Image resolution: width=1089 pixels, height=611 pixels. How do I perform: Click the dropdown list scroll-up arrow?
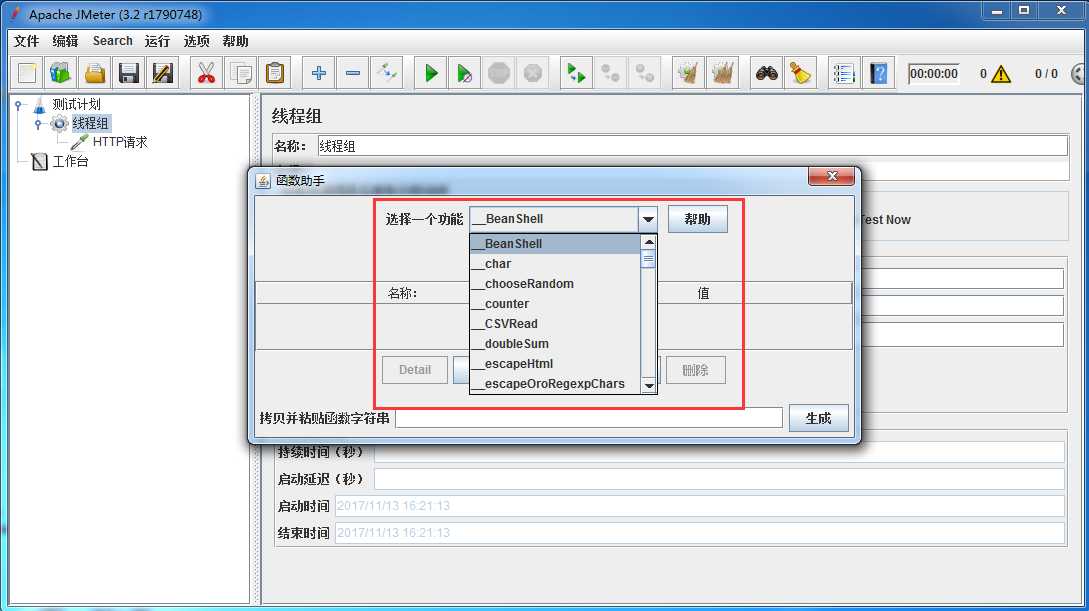[x=649, y=242]
